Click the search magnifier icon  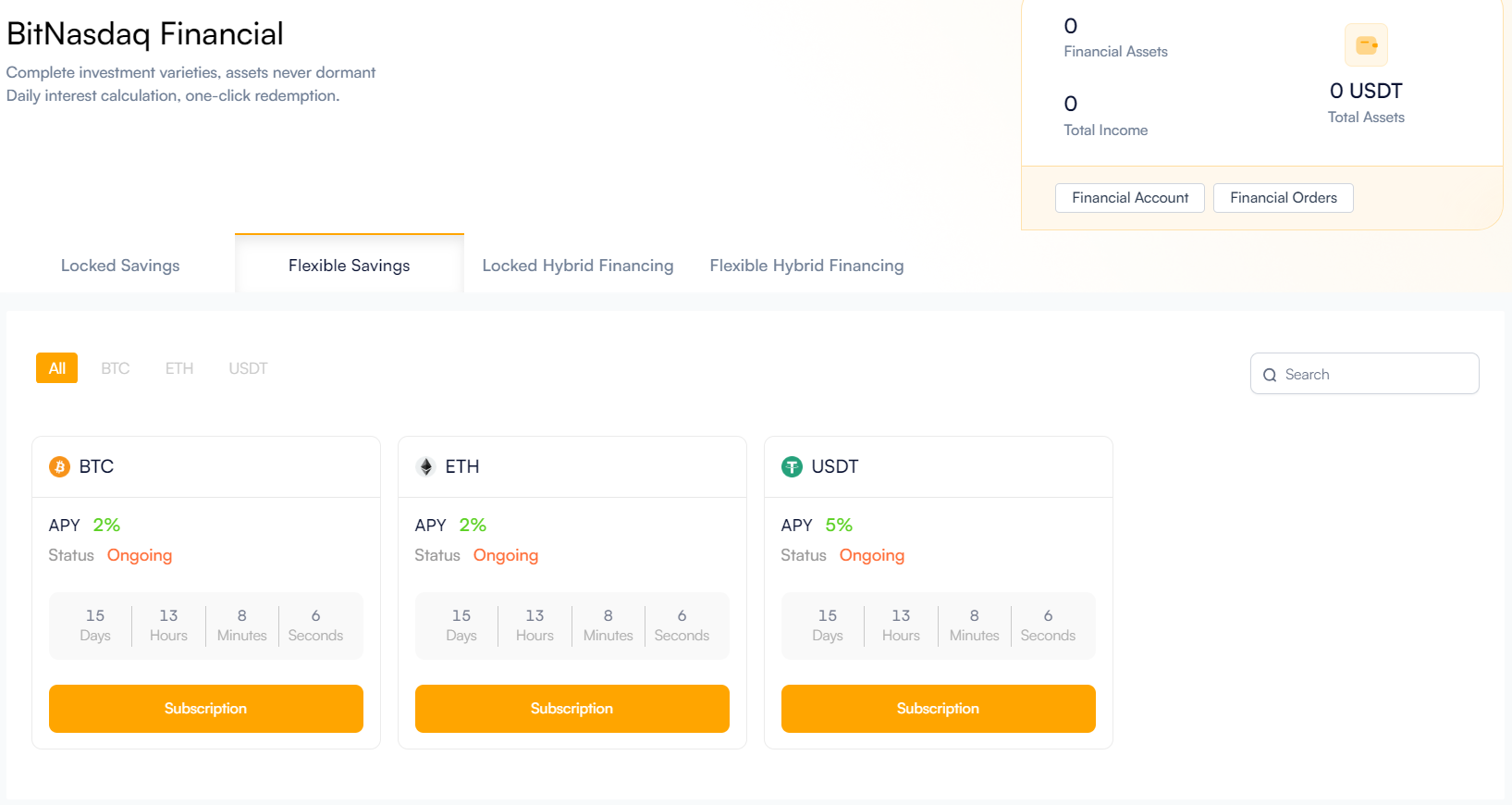(1270, 375)
